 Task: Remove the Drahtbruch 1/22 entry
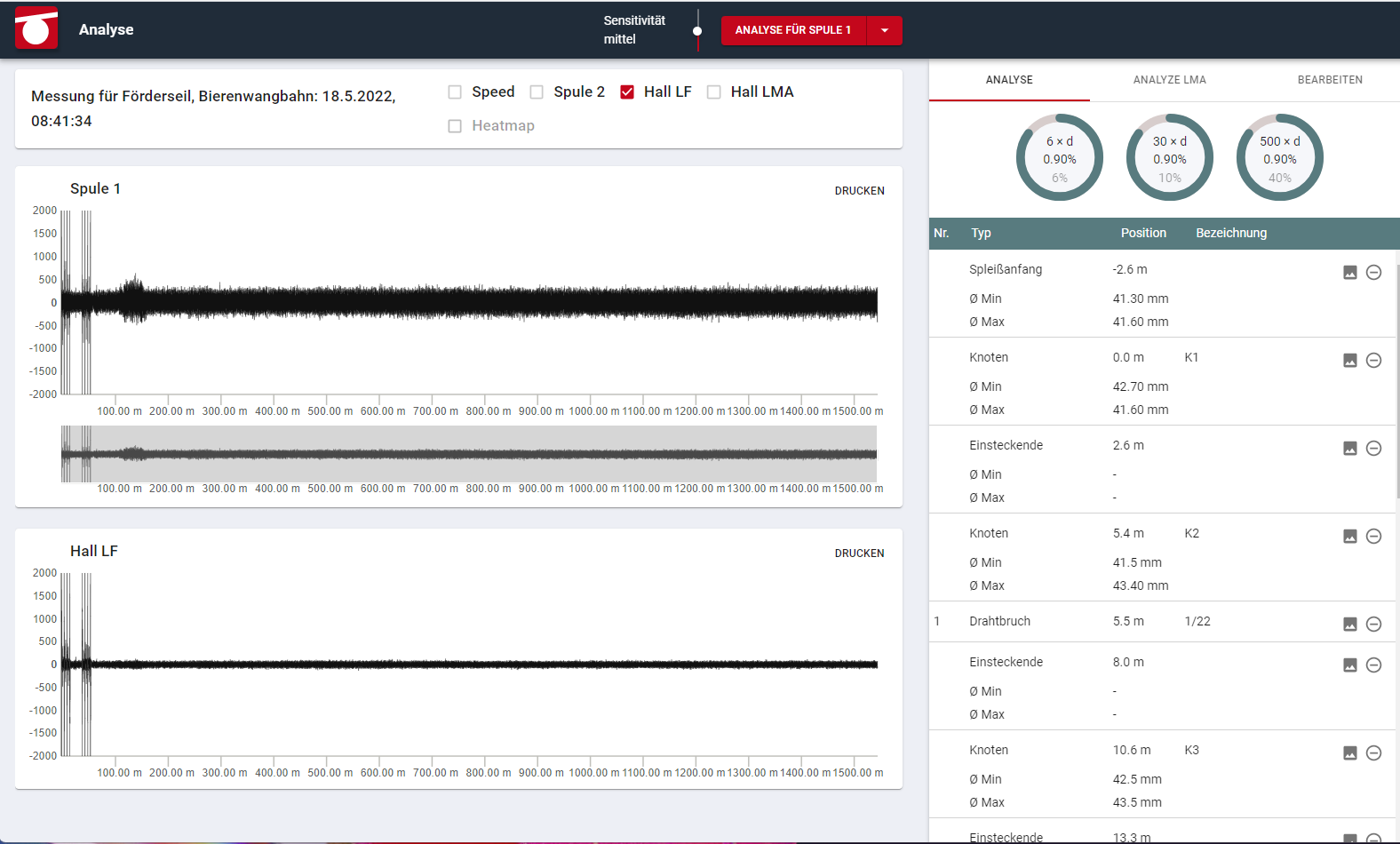point(1373,625)
